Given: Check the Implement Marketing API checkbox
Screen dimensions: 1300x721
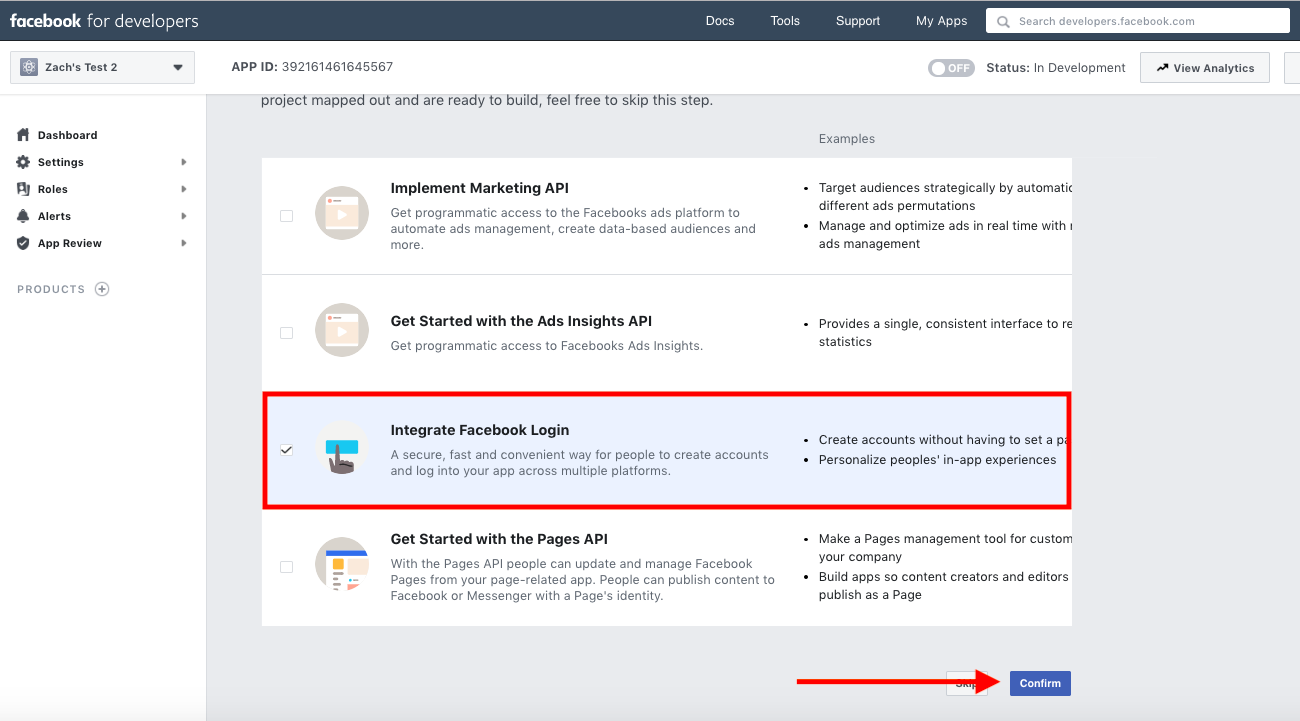Looking at the screenshot, I should pos(287,215).
